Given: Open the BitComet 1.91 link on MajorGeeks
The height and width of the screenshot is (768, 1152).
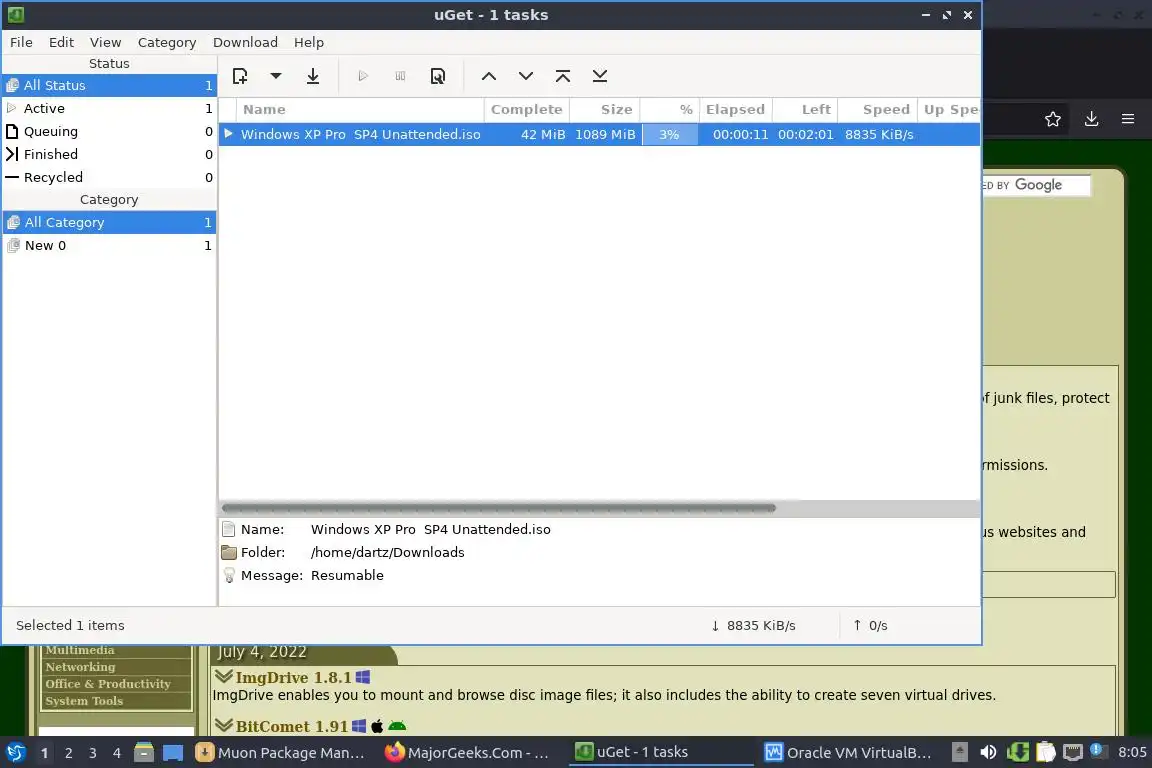Looking at the screenshot, I should (292, 726).
